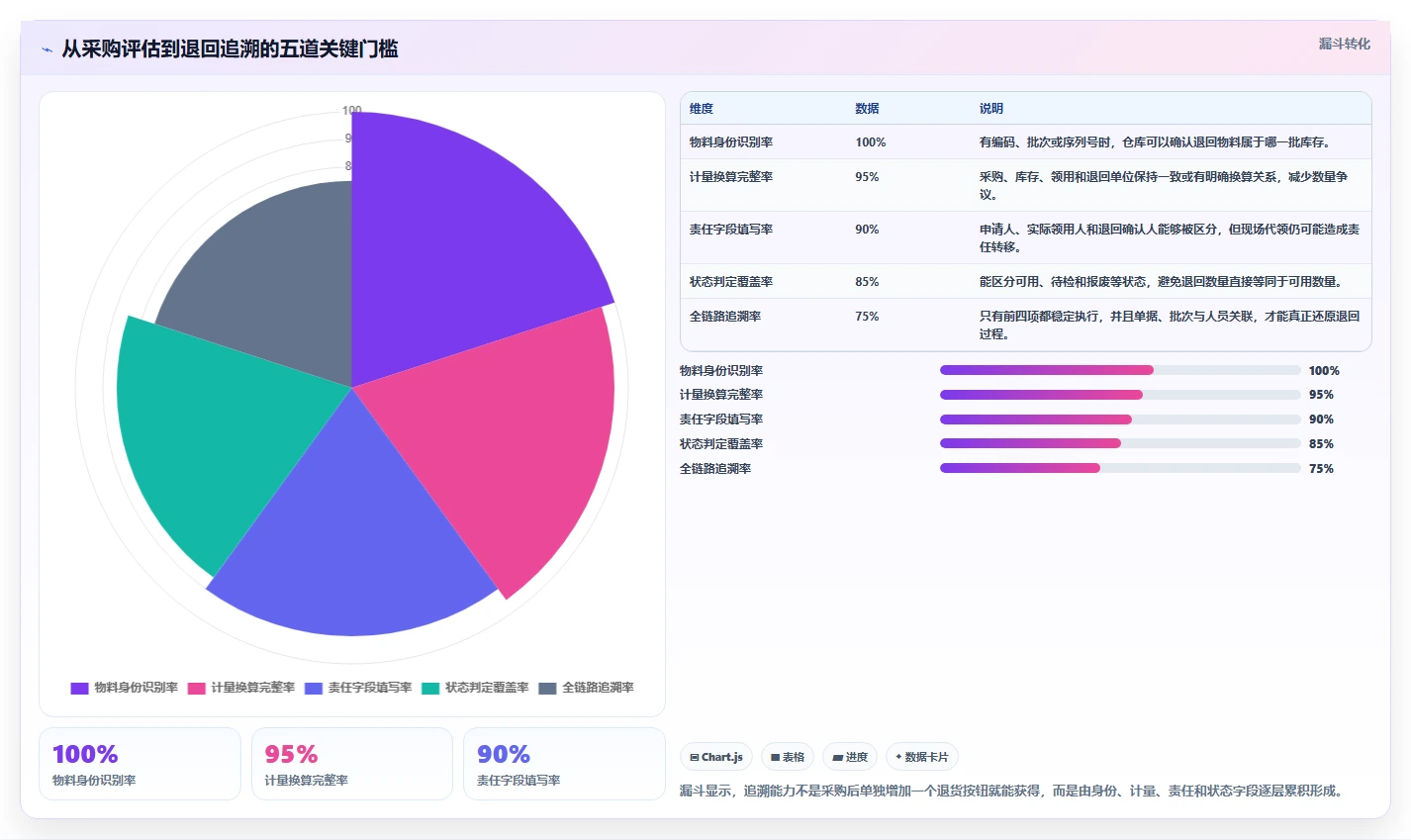Viewport: 1411px width, 840px height.
Task: Click the 物料身份识别率 progress bar
Action: tap(1120, 370)
